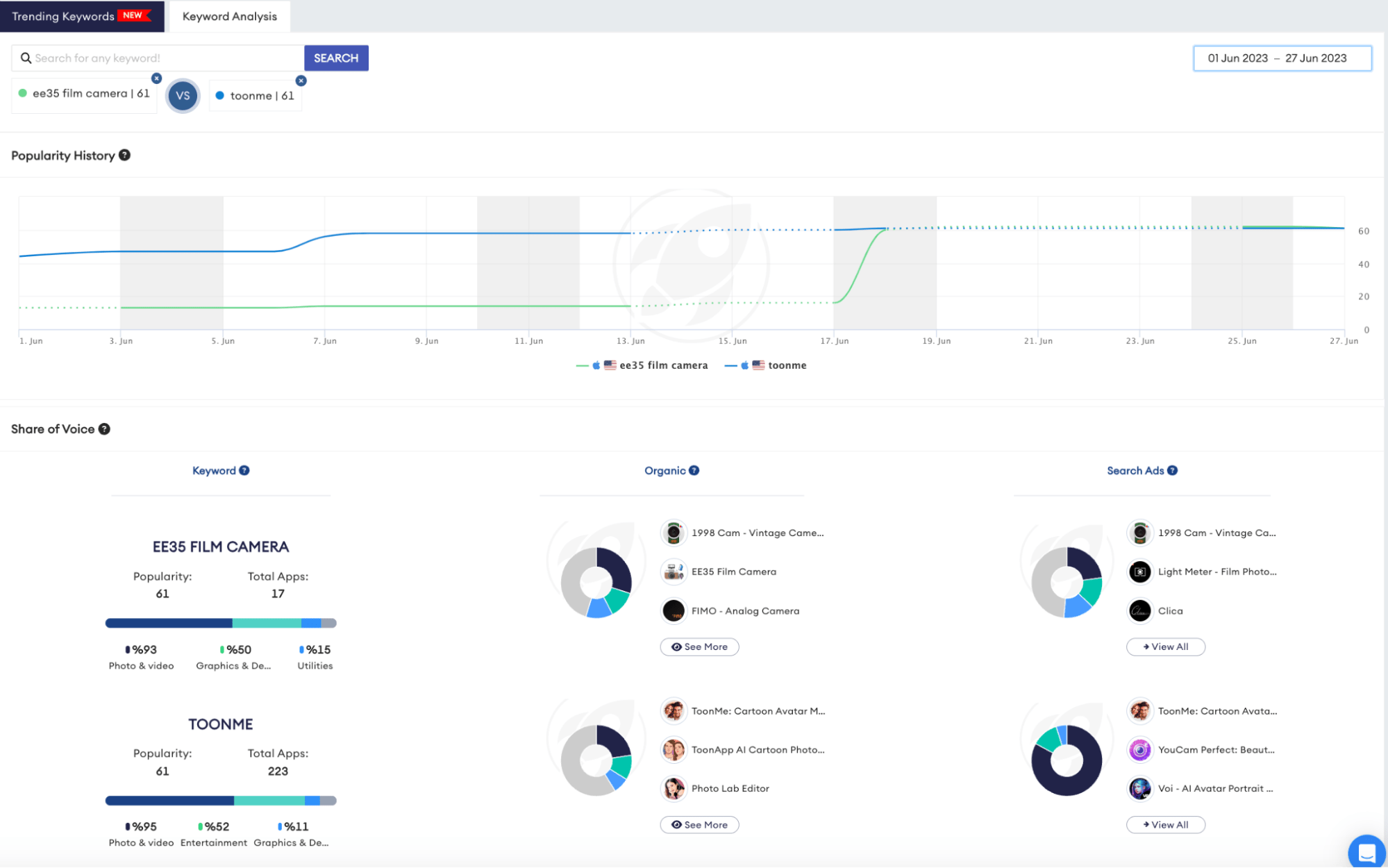Open the ToonApp AI Cartoon Photo... link
The width and height of the screenshot is (1388, 868).
tap(758, 750)
